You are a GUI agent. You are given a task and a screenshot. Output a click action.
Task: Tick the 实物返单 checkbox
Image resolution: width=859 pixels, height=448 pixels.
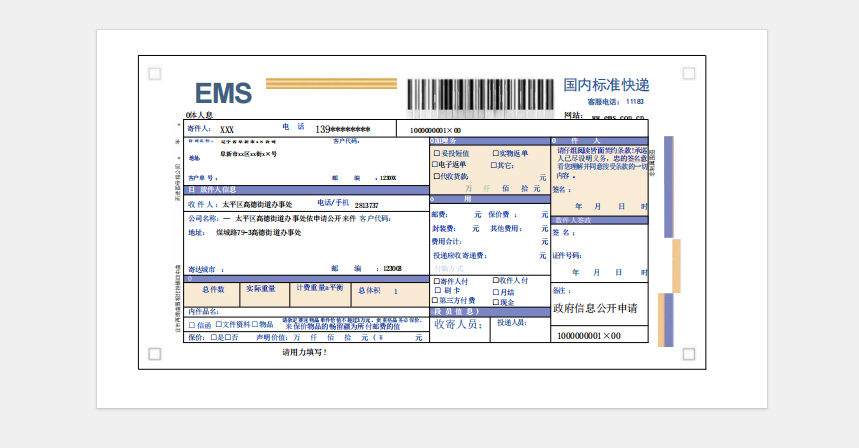pyautogui.click(x=495, y=153)
